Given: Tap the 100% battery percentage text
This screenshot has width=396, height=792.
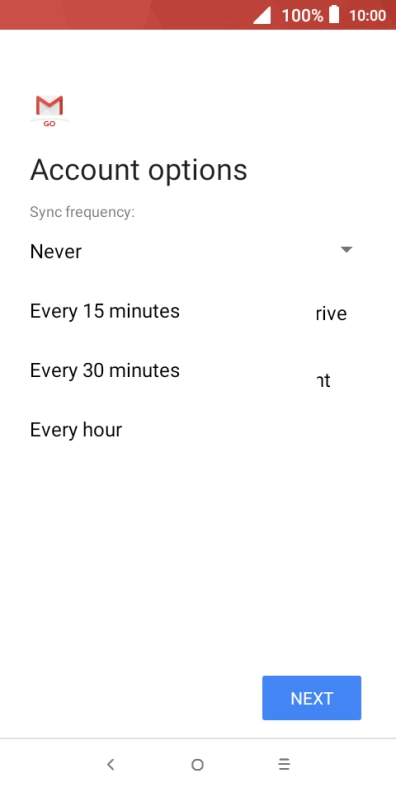Looking at the screenshot, I should [302, 16].
